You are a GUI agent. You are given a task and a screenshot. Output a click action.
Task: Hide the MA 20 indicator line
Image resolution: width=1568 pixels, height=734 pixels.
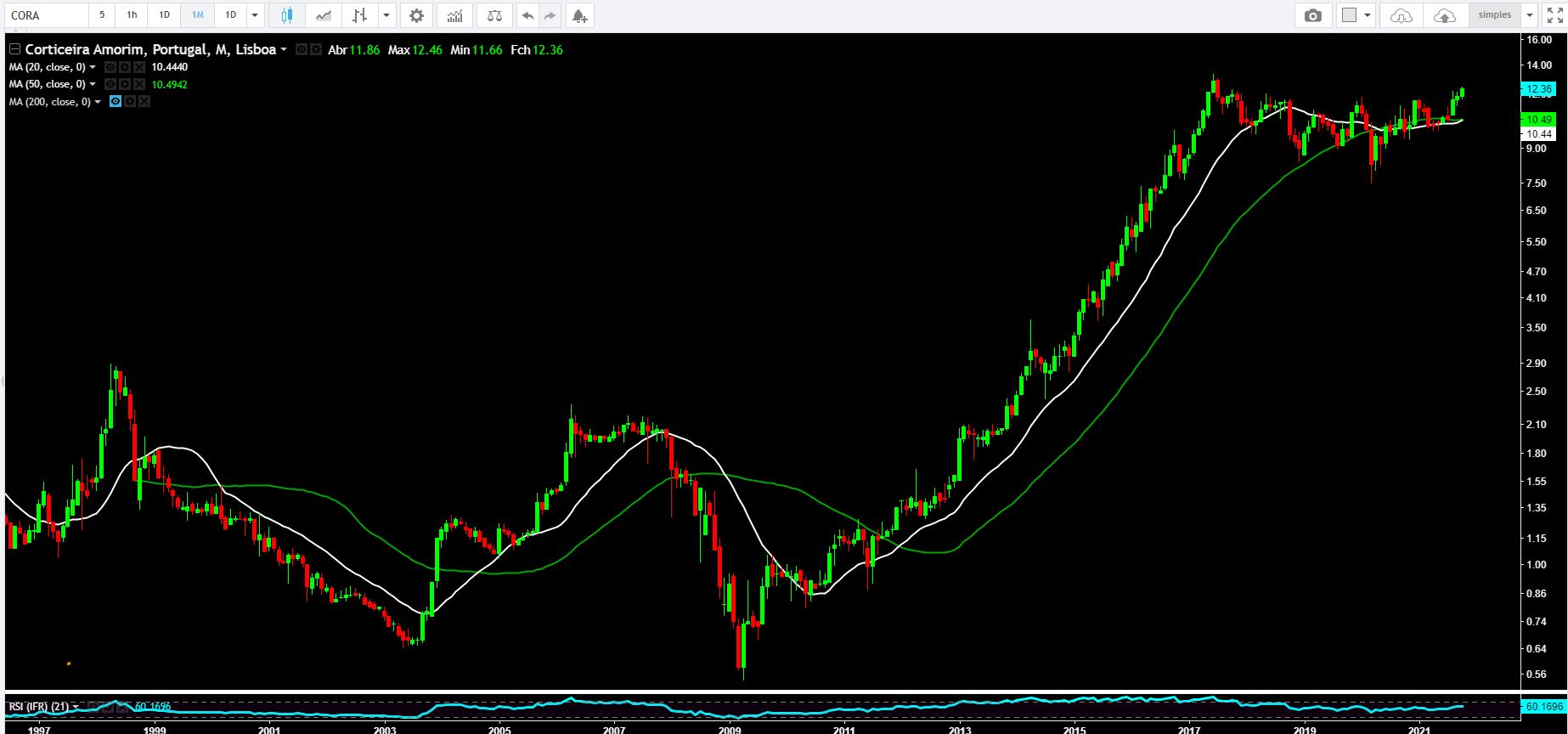(x=110, y=67)
